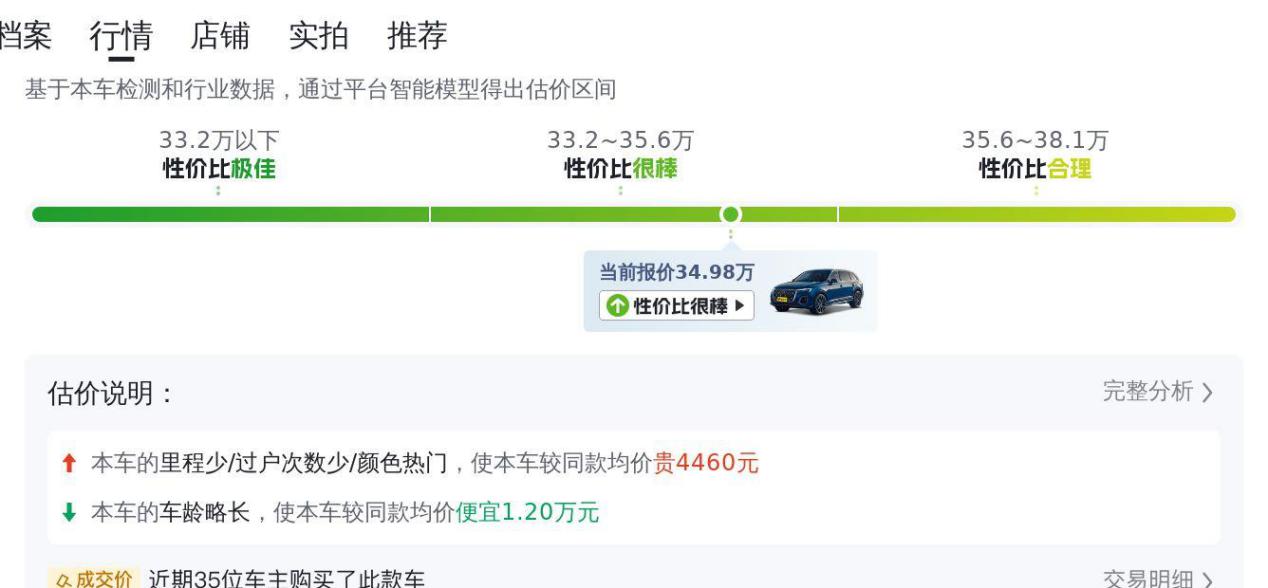Click the green down arrow price factor icon
Viewport: 1268px width, 588px height.
click(69, 513)
